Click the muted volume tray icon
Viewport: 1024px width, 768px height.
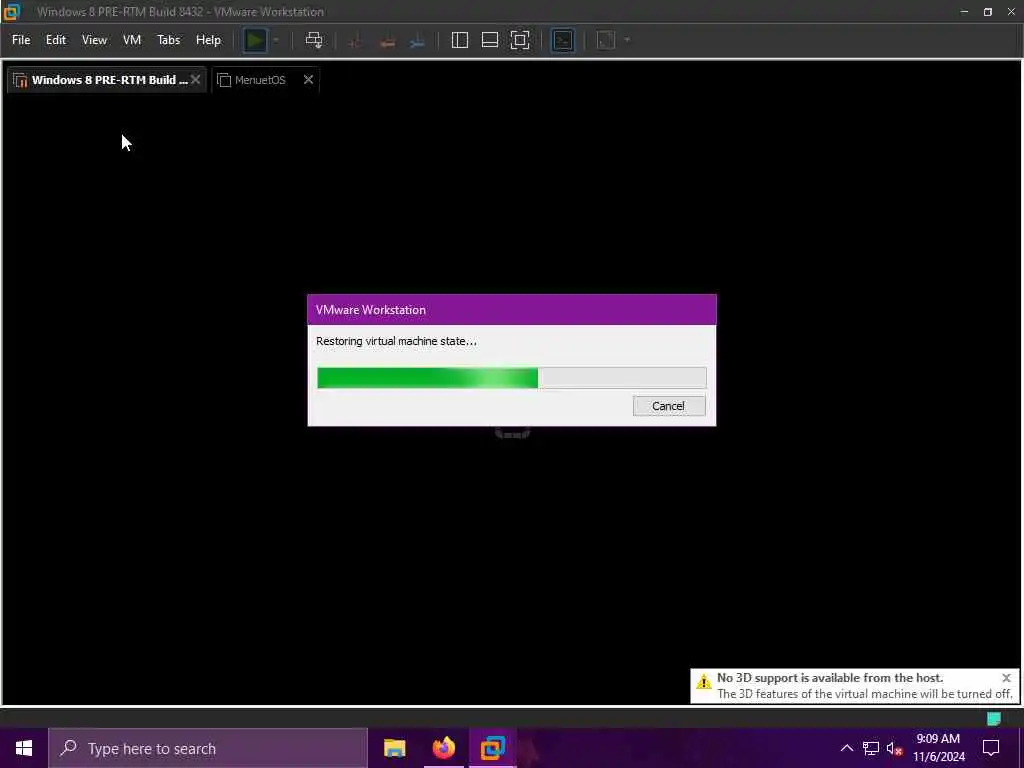(894, 748)
